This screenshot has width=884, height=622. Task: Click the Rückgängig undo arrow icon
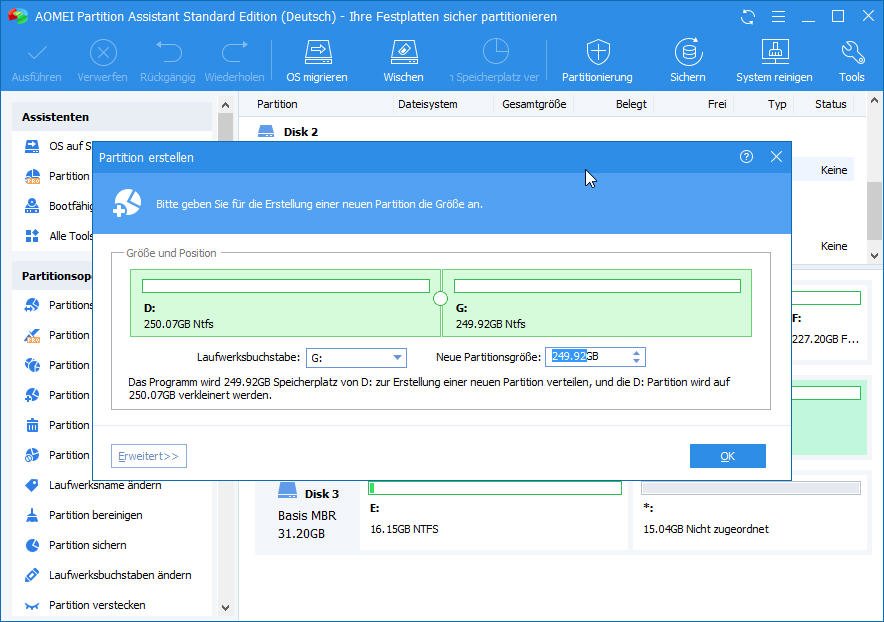pyautogui.click(x=168, y=52)
